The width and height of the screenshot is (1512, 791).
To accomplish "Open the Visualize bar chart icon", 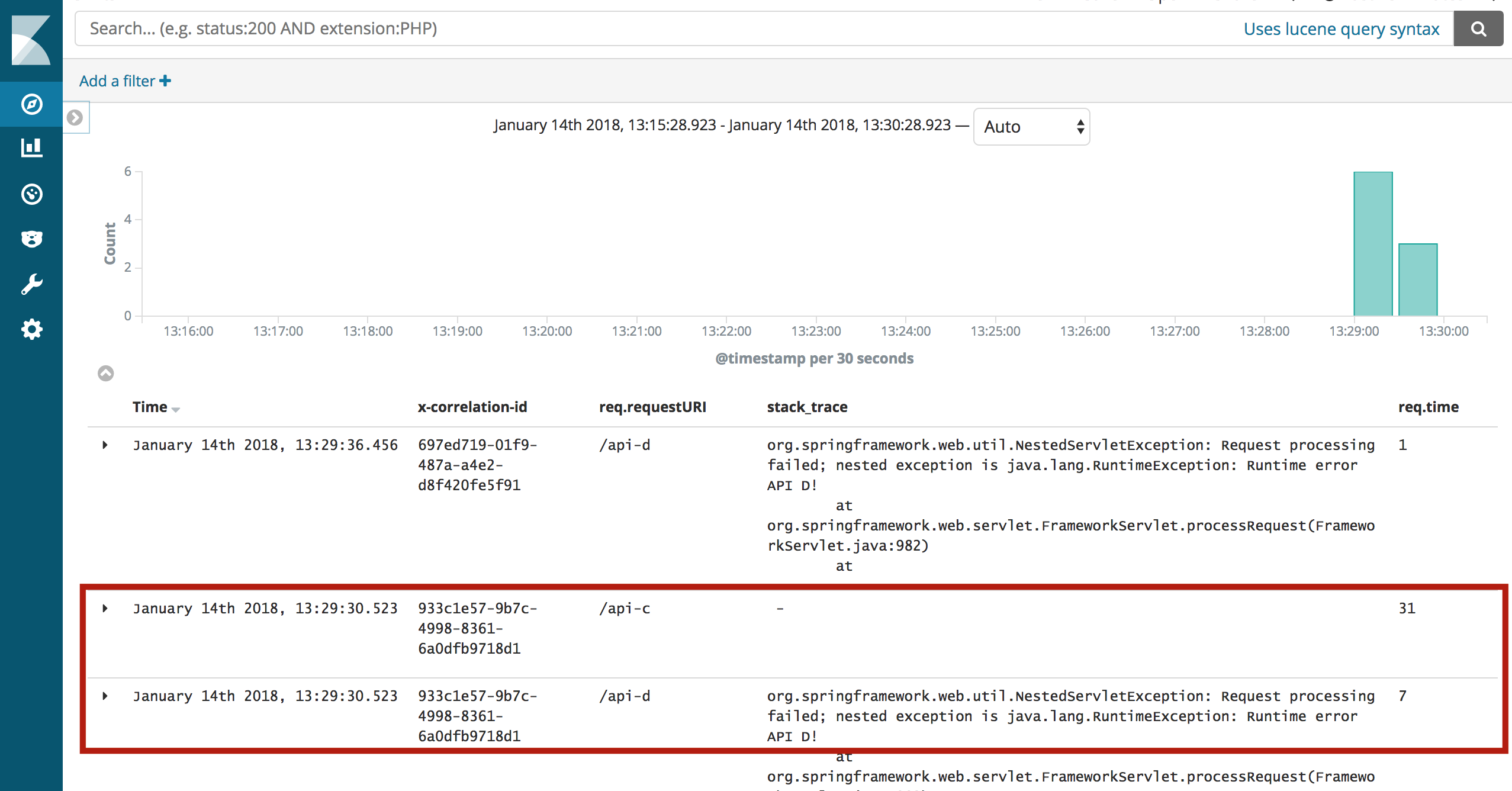I will [31, 148].
